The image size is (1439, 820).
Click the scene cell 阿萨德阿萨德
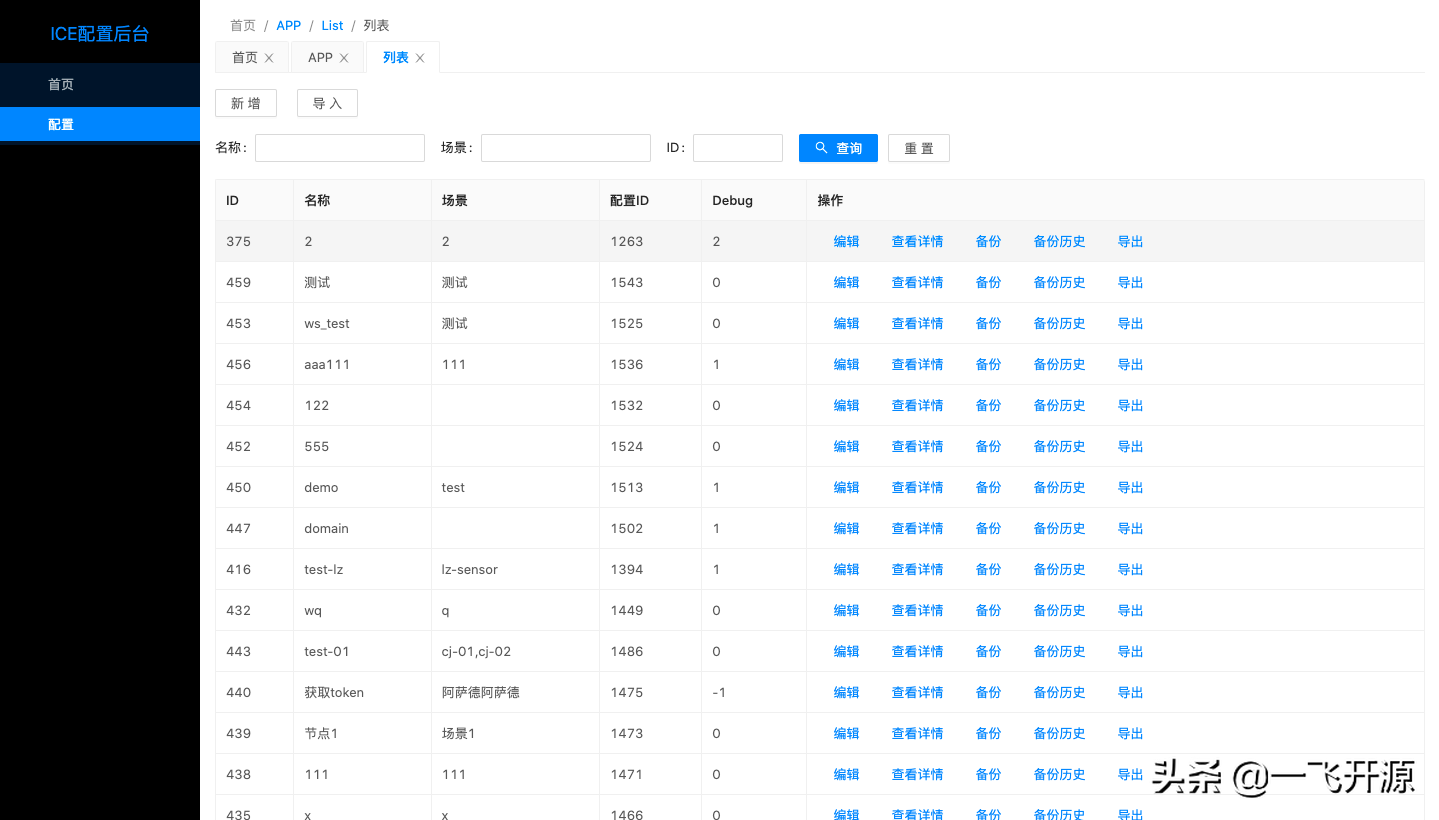tap(480, 692)
